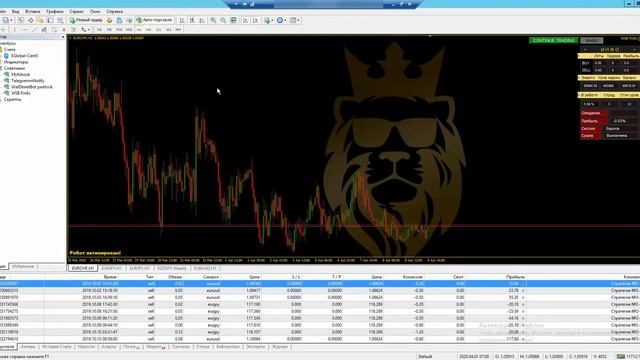Image resolution: width=640 pixels, height=360 pixels.
Task: Select the TelegrammNotify advisor
Action: click(x=27, y=81)
